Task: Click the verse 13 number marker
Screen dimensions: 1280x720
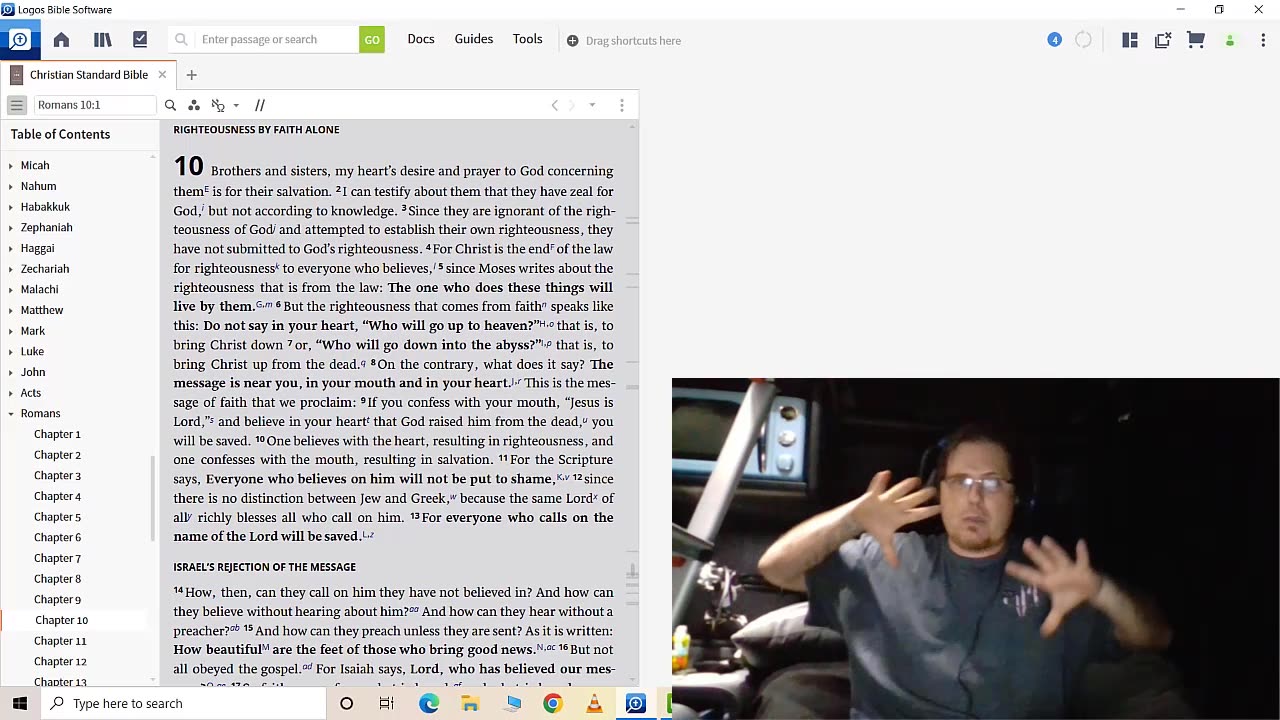Action: point(414,516)
